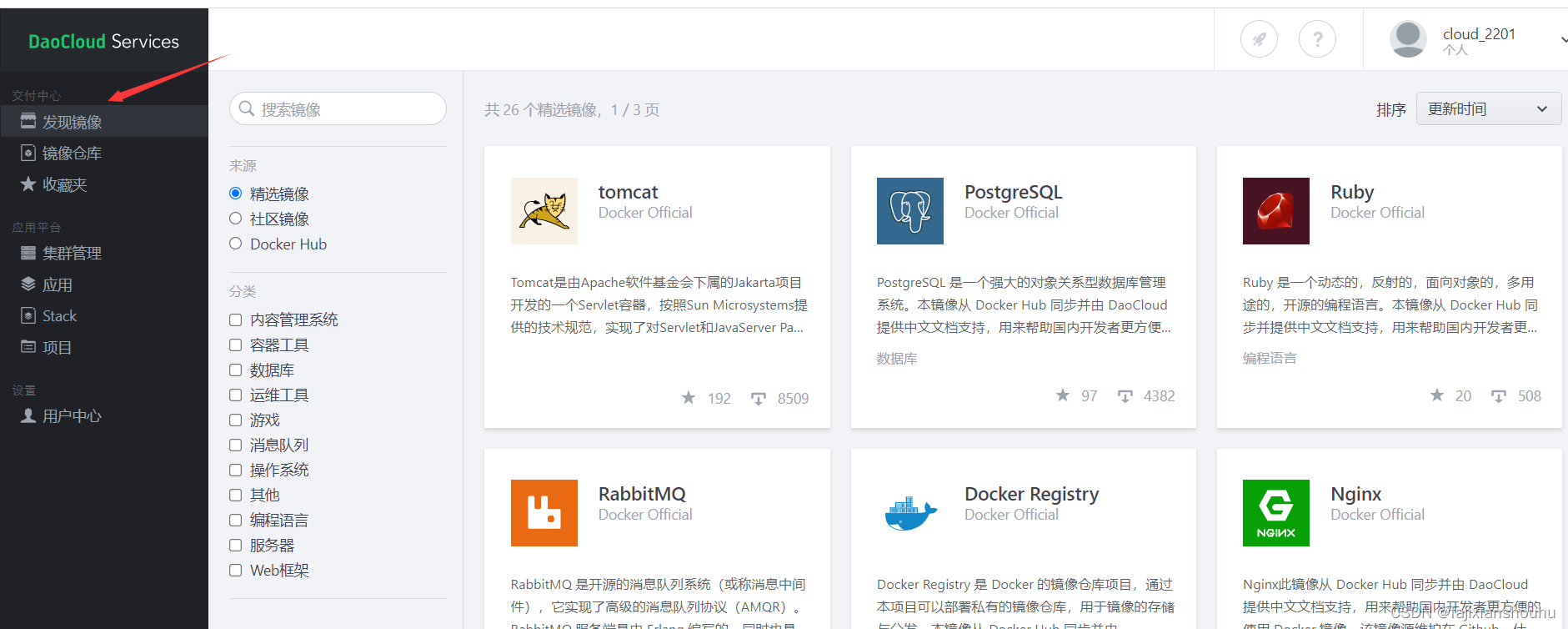Open the PostgreSQL image title
1568x629 pixels.
coord(1013,192)
